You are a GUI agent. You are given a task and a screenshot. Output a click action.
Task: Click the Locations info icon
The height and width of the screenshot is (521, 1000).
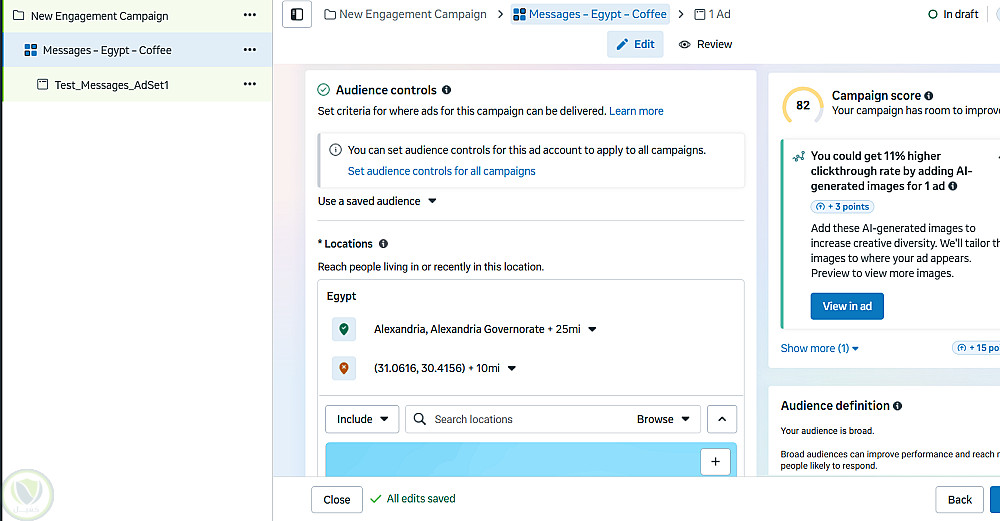coord(384,244)
